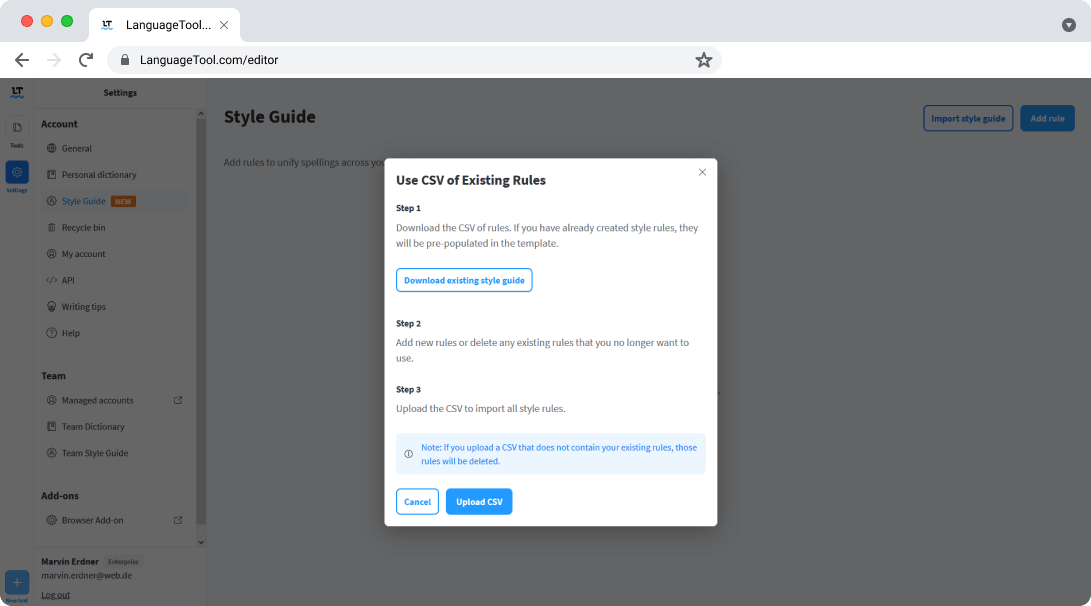Reload the page with refresh icon
The width and height of the screenshot is (1091, 606).
coord(86,60)
